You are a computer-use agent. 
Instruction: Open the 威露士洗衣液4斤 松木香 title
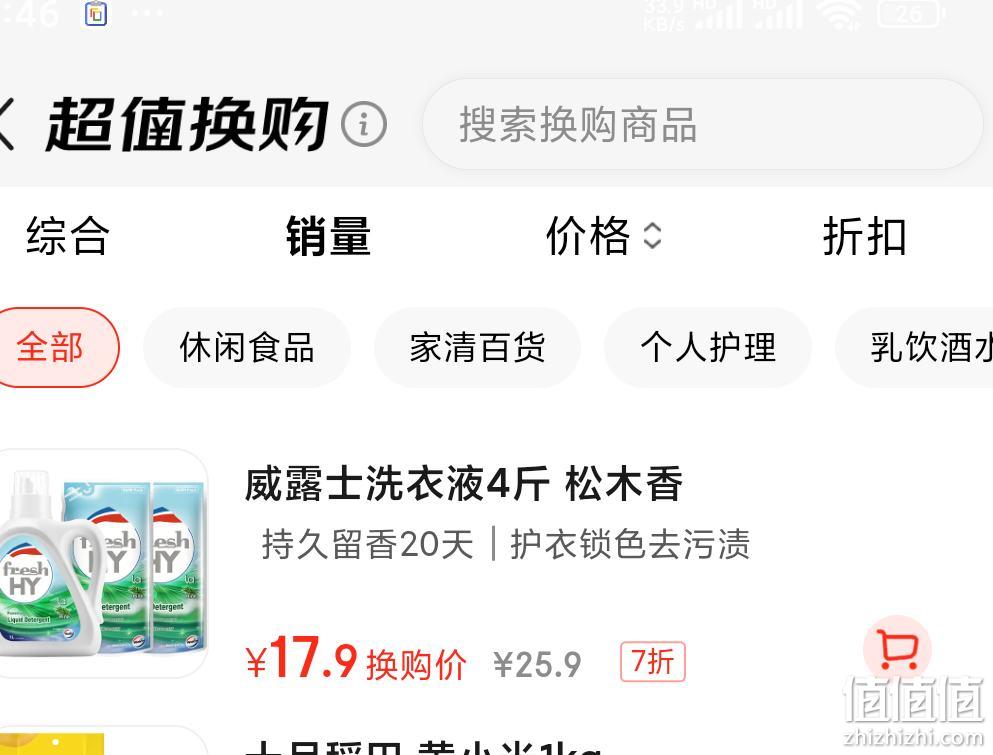pyautogui.click(x=464, y=483)
